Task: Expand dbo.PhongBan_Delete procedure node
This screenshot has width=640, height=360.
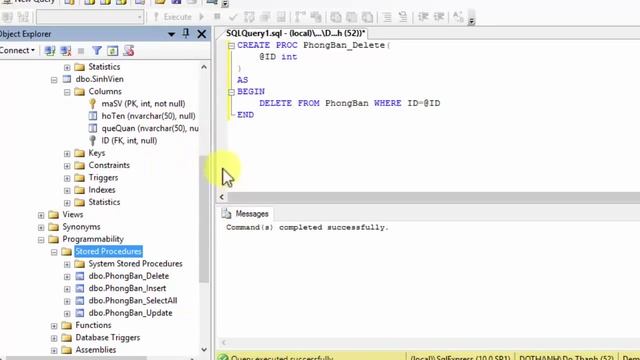Action: pyautogui.click(x=67, y=277)
